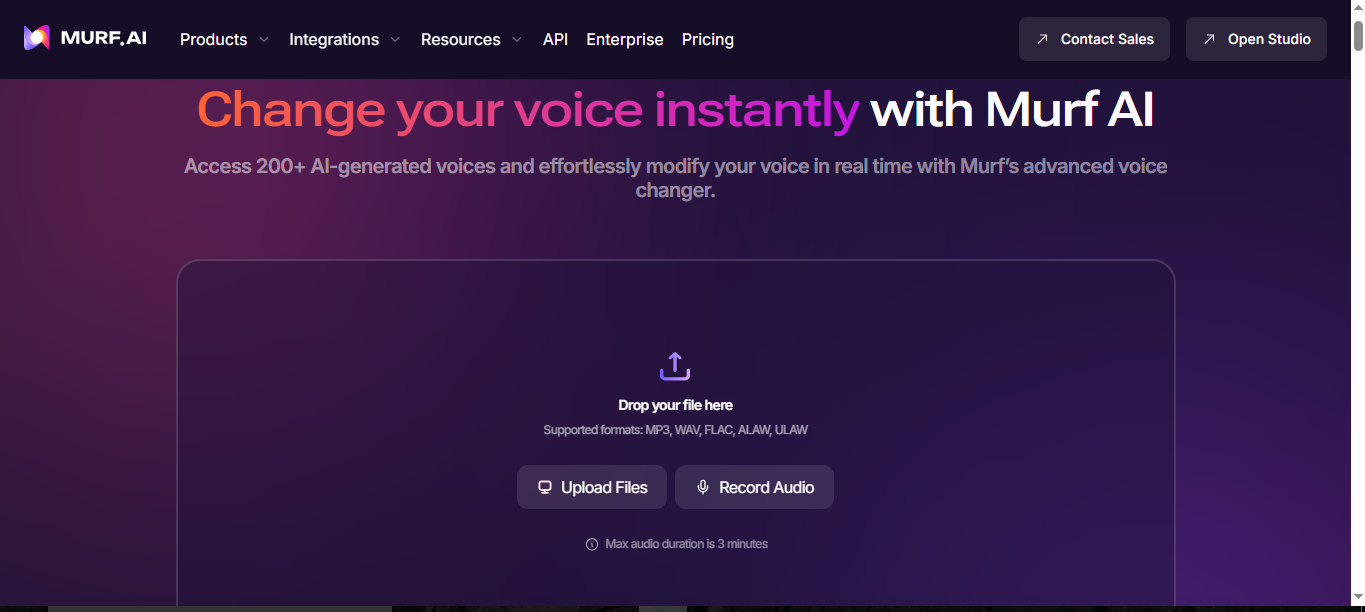
Task: Click the "Drop your file here" text
Action: (x=675, y=405)
